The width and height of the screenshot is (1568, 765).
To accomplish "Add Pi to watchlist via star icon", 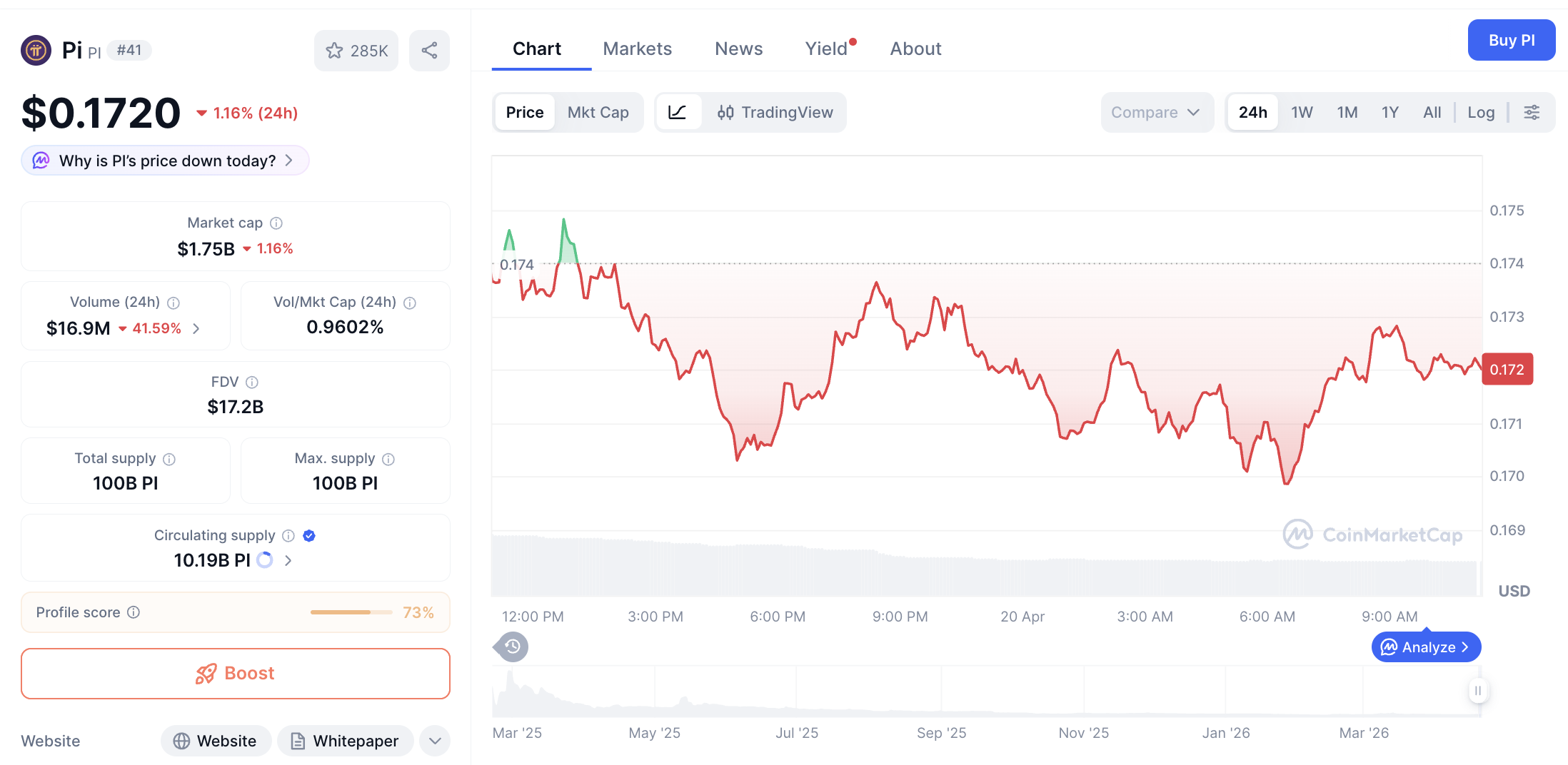I will tap(336, 50).
